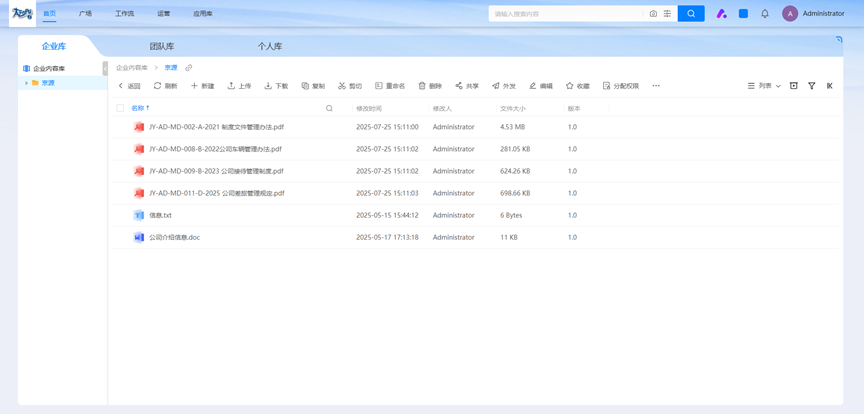The image size is (864, 414).
Task: Open the advanced search options icon in the search box
Action: 667,14
